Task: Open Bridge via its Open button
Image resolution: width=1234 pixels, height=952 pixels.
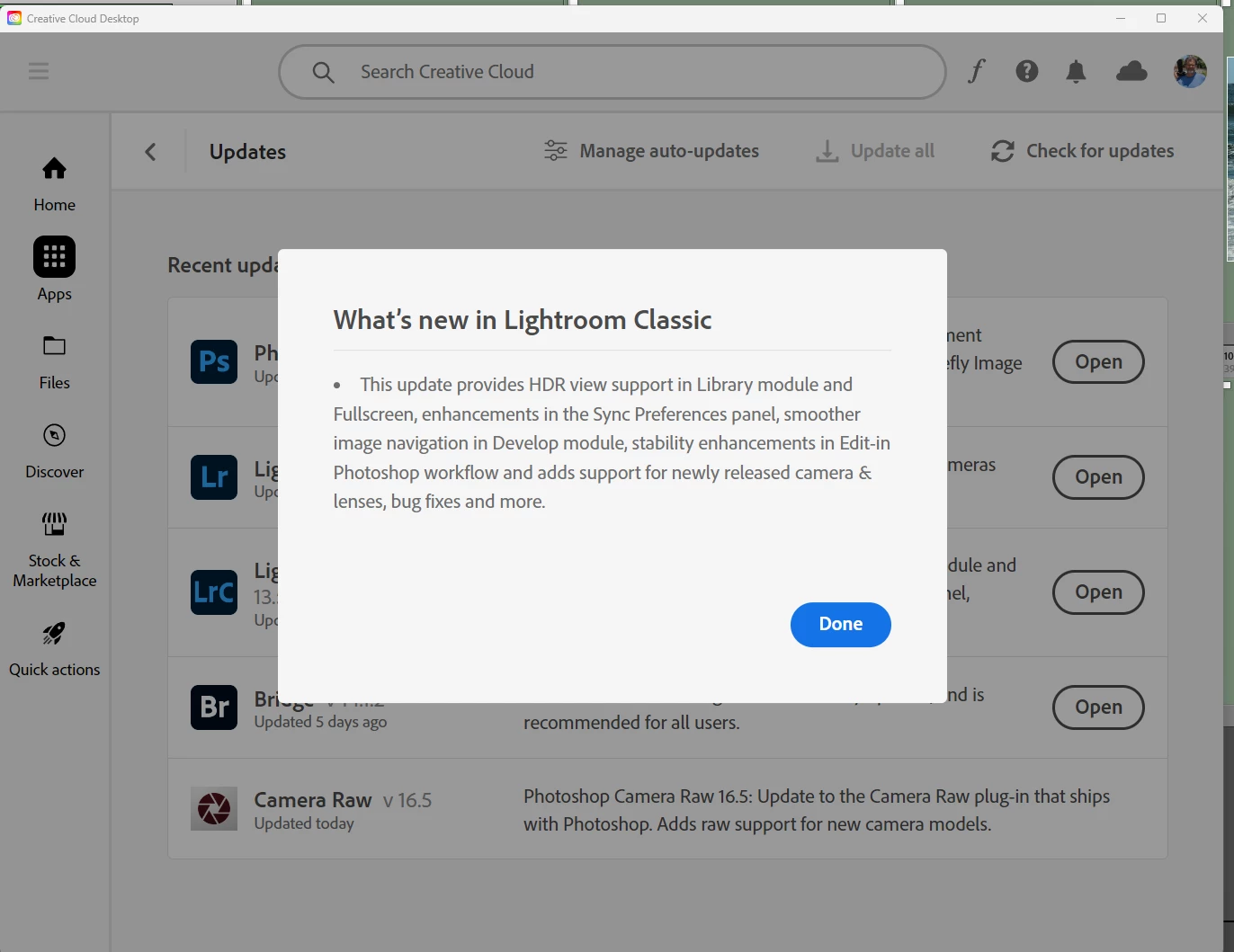Action: (x=1098, y=707)
